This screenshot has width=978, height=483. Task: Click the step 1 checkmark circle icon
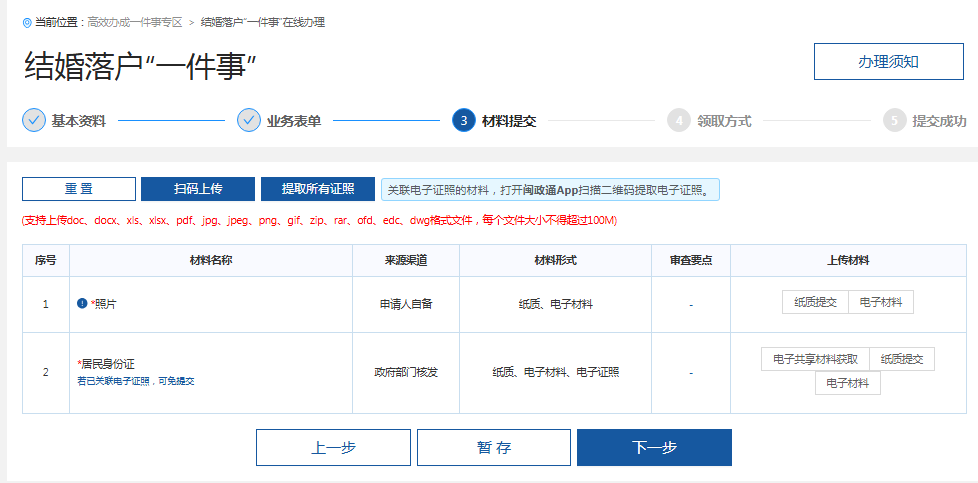tap(34, 121)
